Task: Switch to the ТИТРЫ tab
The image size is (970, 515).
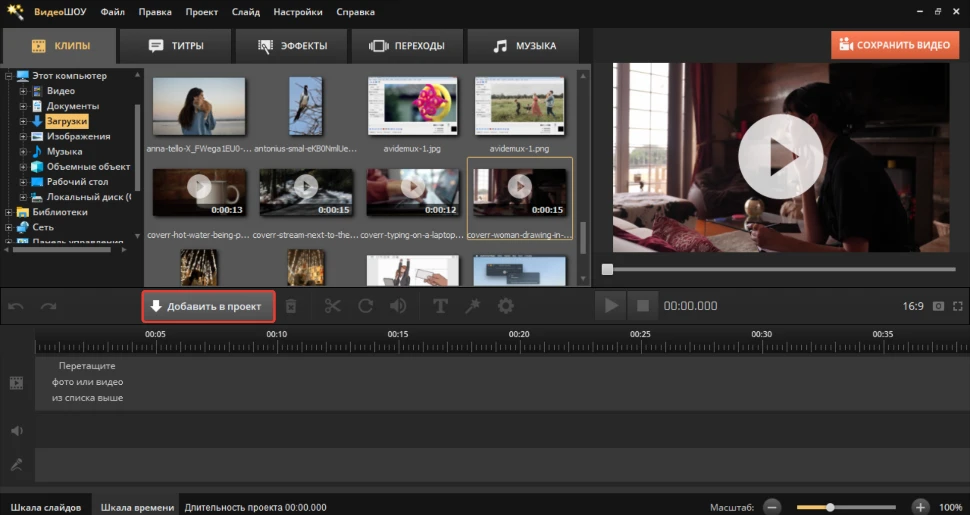Action: tap(176, 46)
